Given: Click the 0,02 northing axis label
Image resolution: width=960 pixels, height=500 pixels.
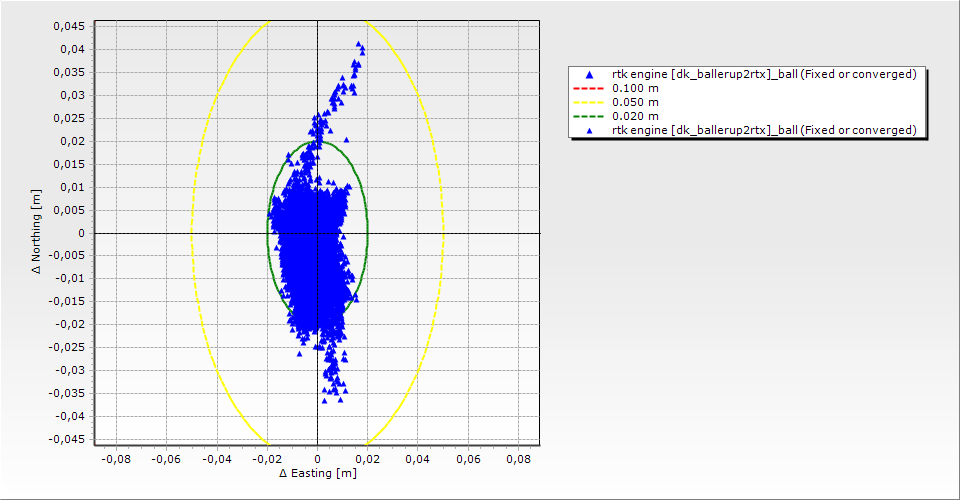Looking at the screenshot, I should [x=72, y=141].
